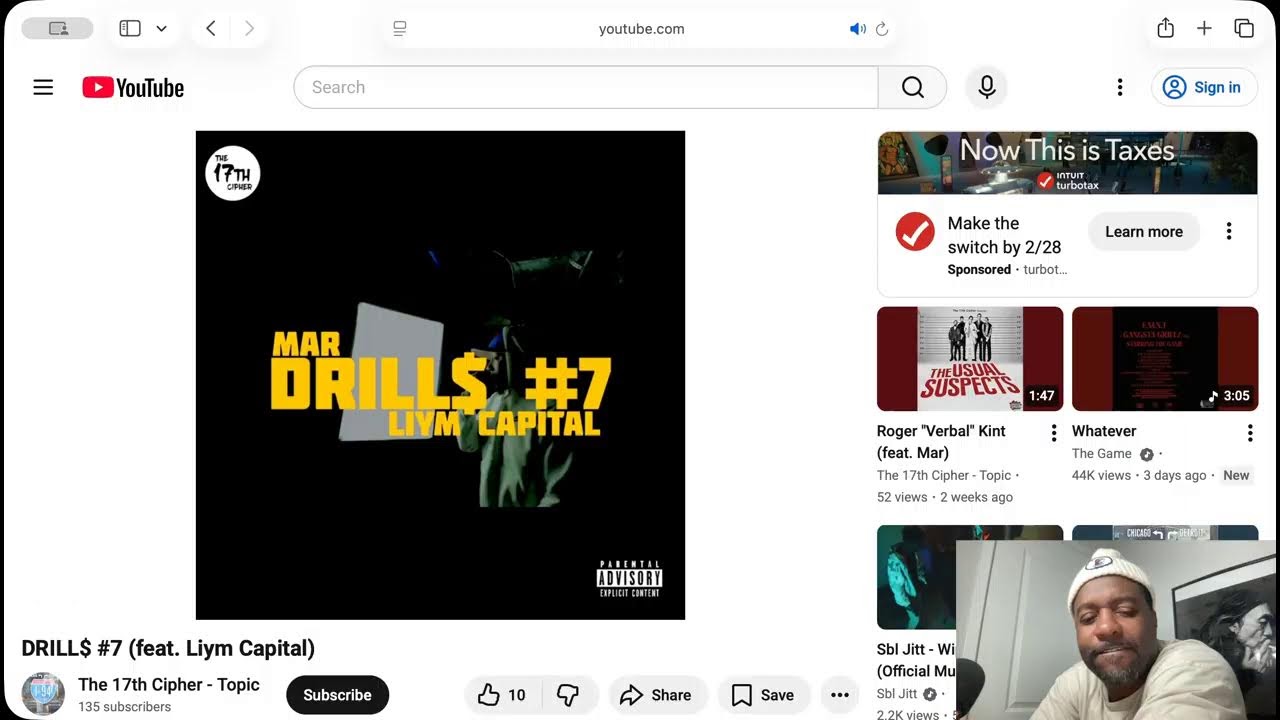Open ad headline 'Make the switch by 2/28'
1280x720 pixels.
(x=1004, y=235)
